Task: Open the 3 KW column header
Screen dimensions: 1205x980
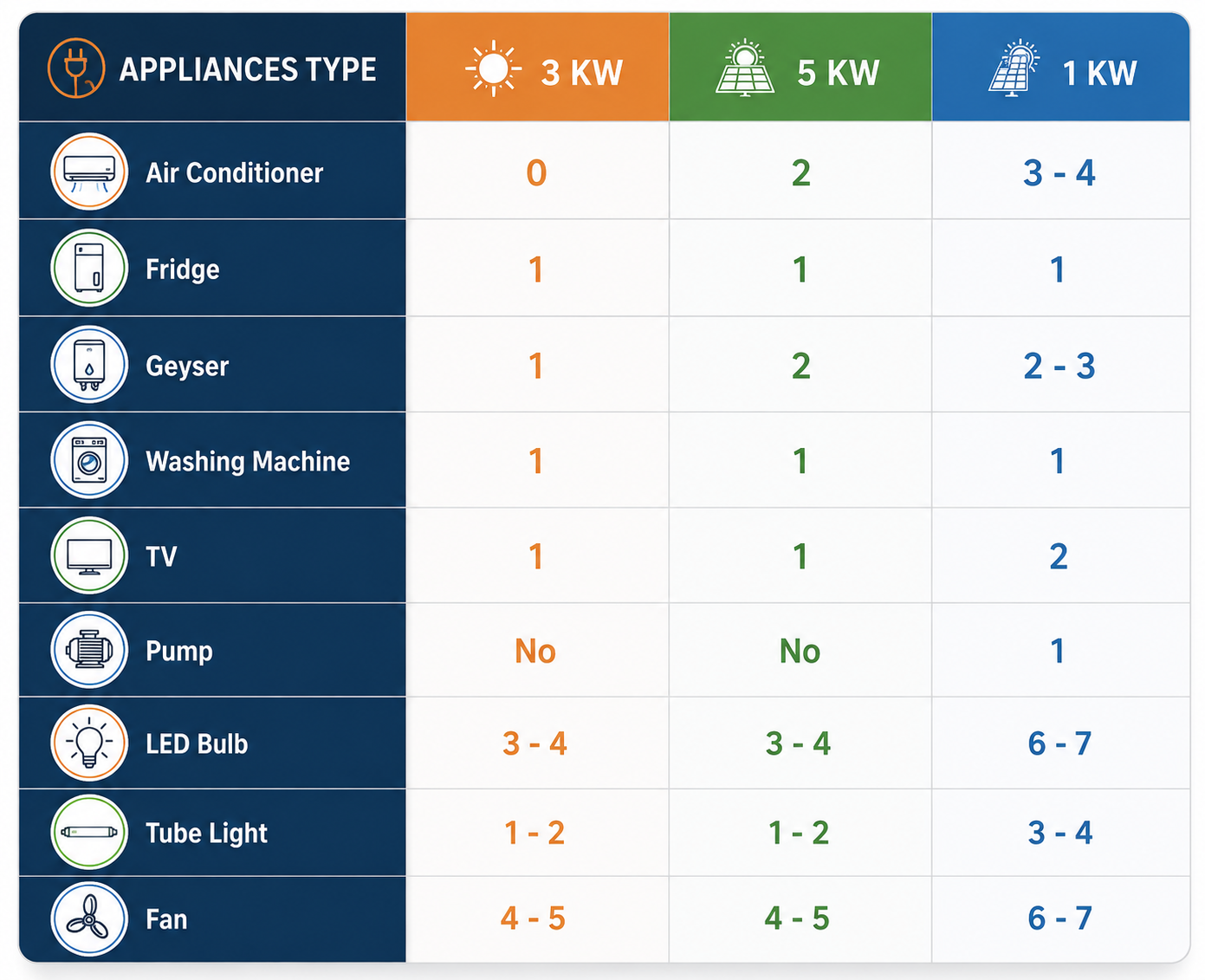Action: [537, 67]
